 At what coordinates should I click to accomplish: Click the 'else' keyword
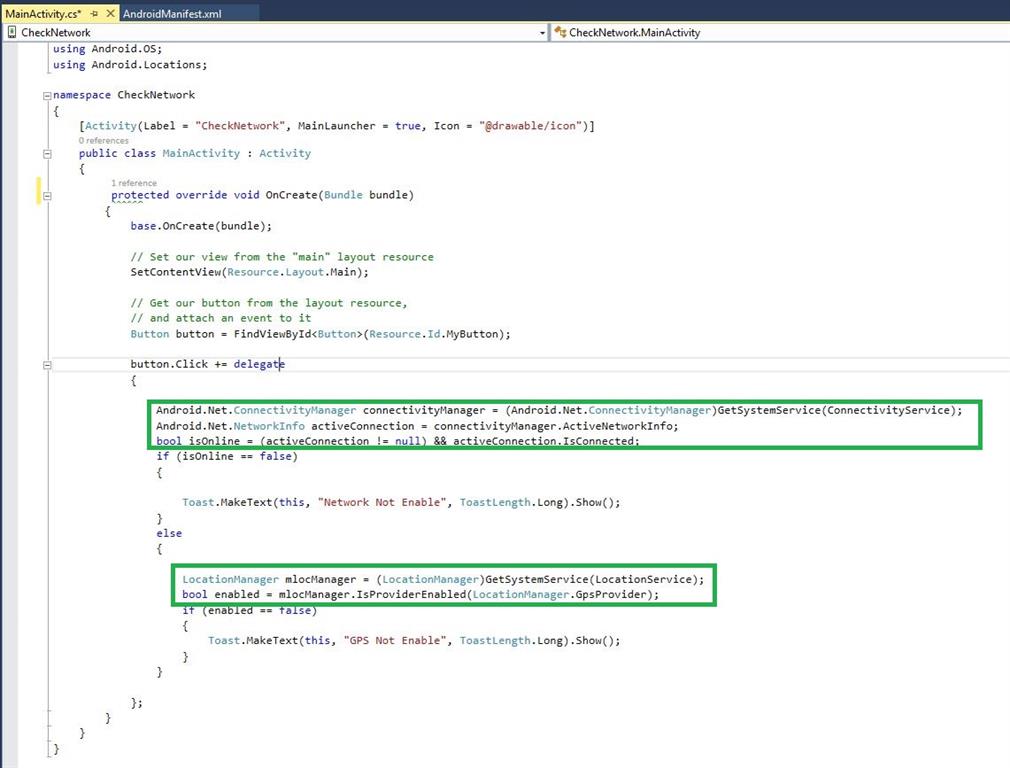169,533
